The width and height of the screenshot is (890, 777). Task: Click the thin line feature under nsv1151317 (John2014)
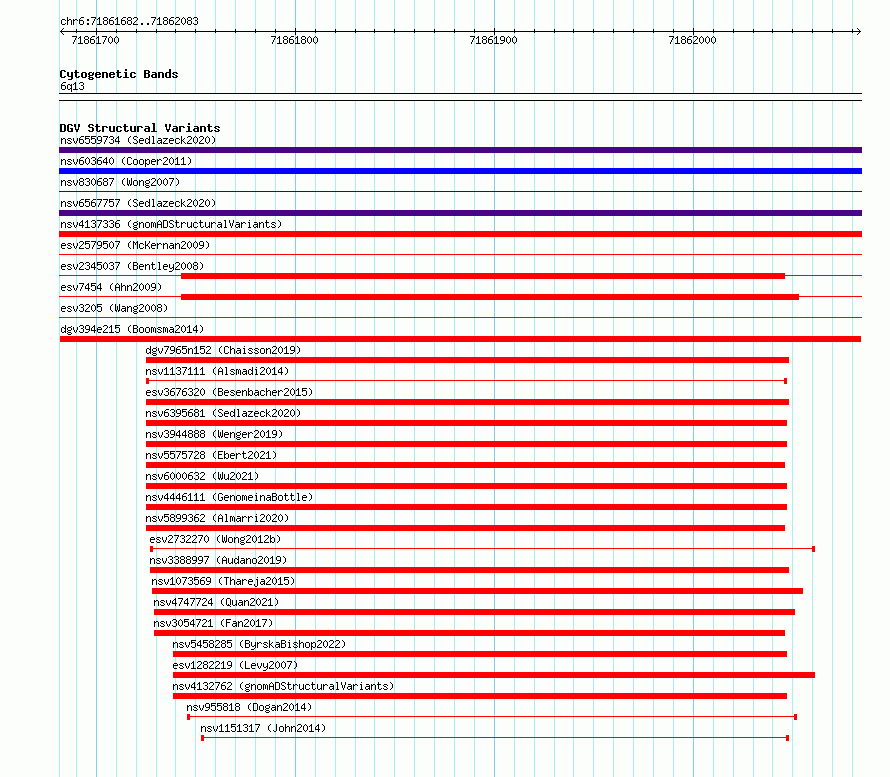click(495, 738)
